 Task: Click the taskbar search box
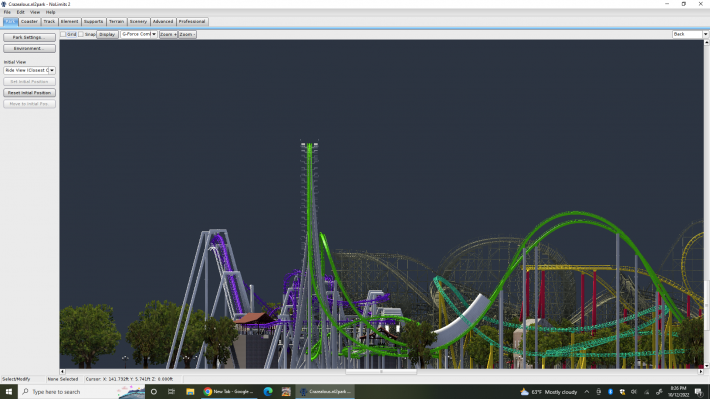82,392
